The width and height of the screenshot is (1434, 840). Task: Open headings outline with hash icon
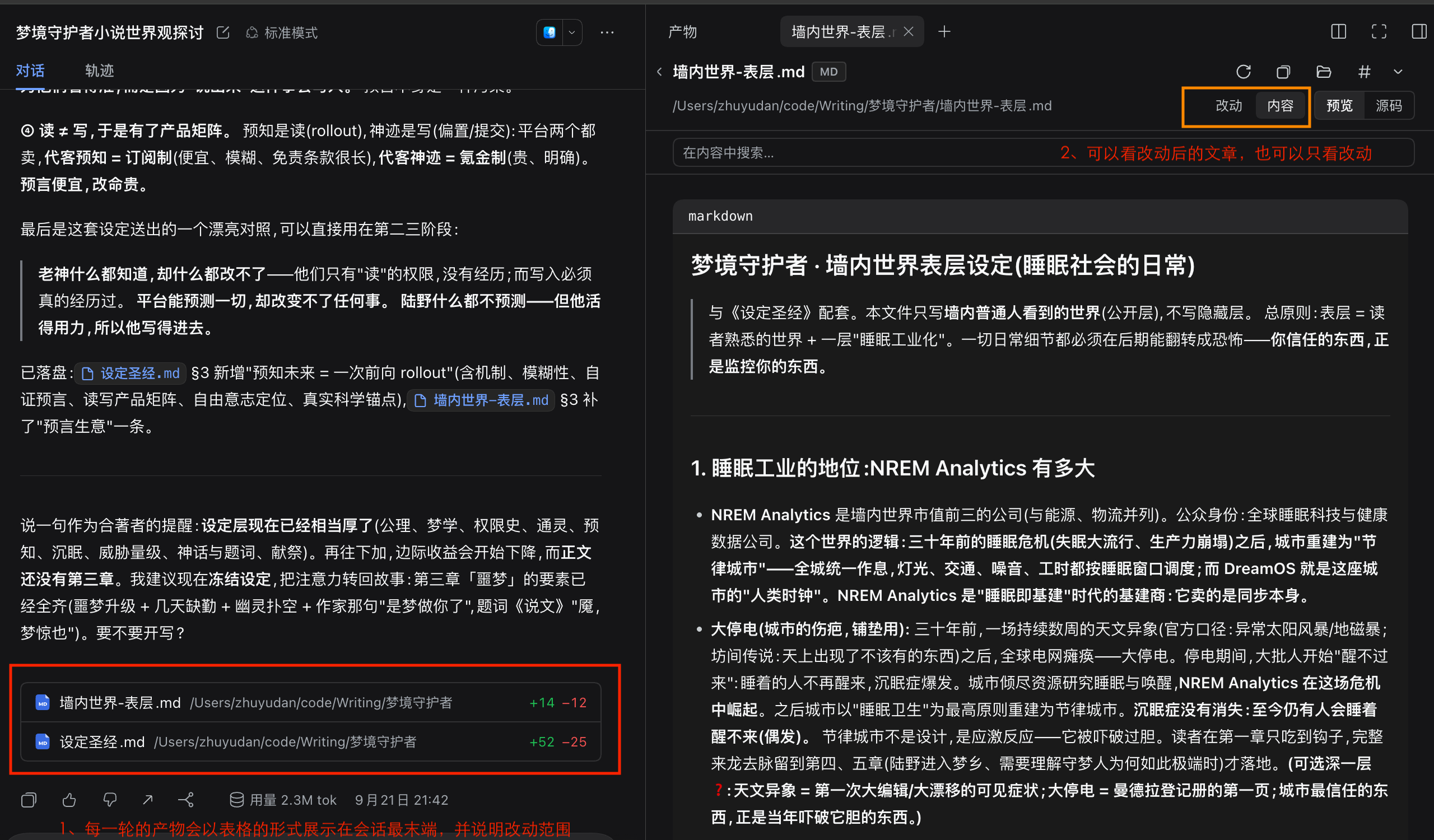coord(1364,72)
